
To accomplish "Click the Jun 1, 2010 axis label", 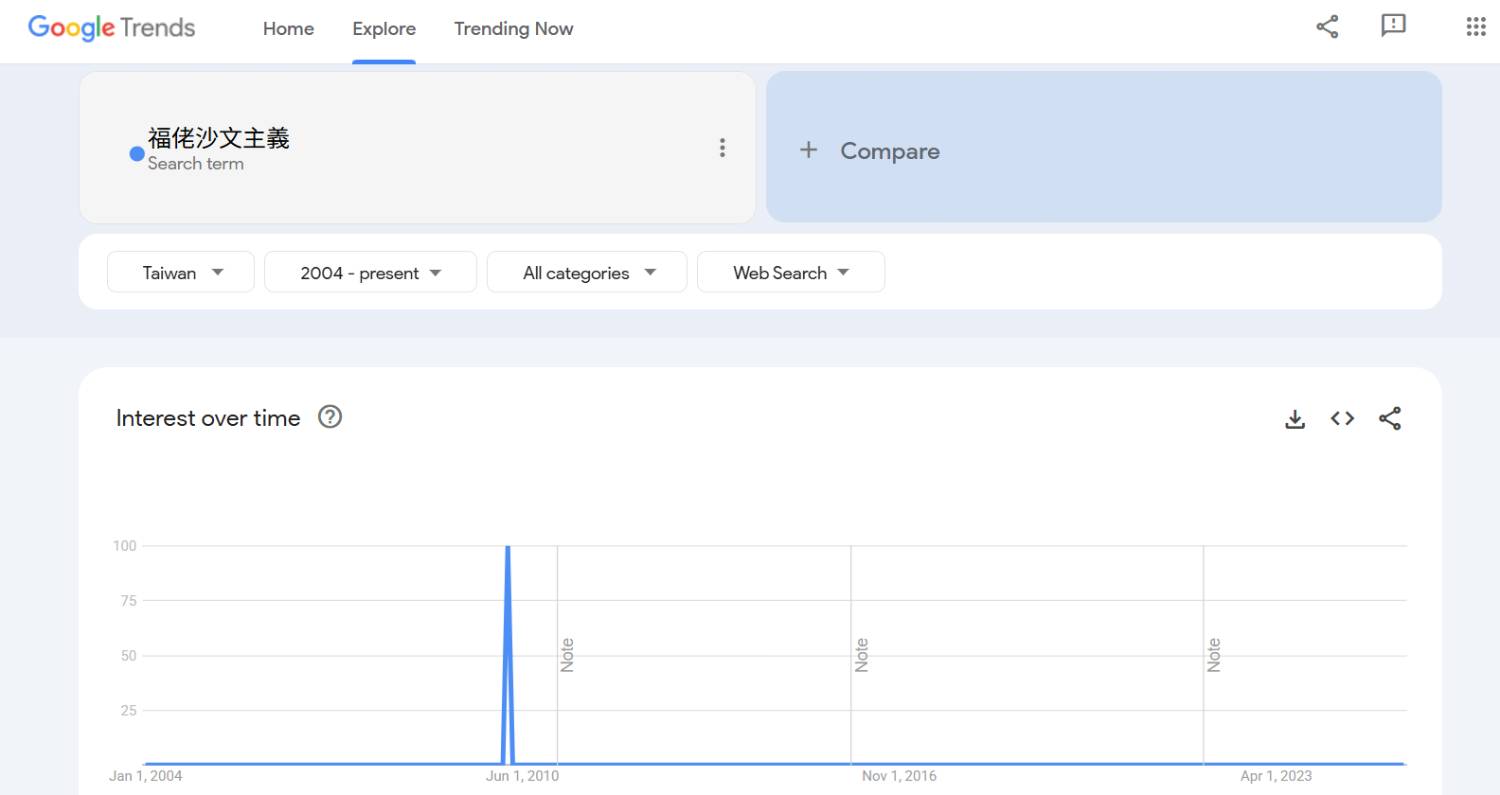I will [522, 776].
